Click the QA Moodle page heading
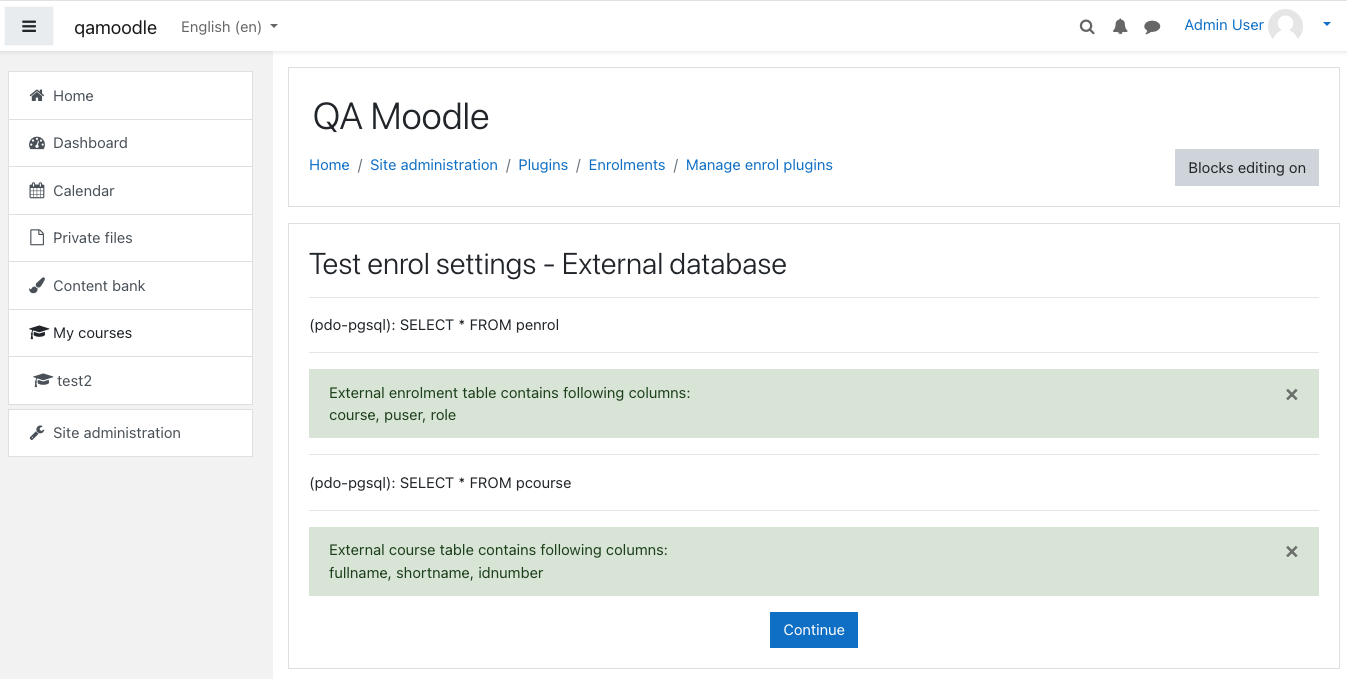 [401, 117]
